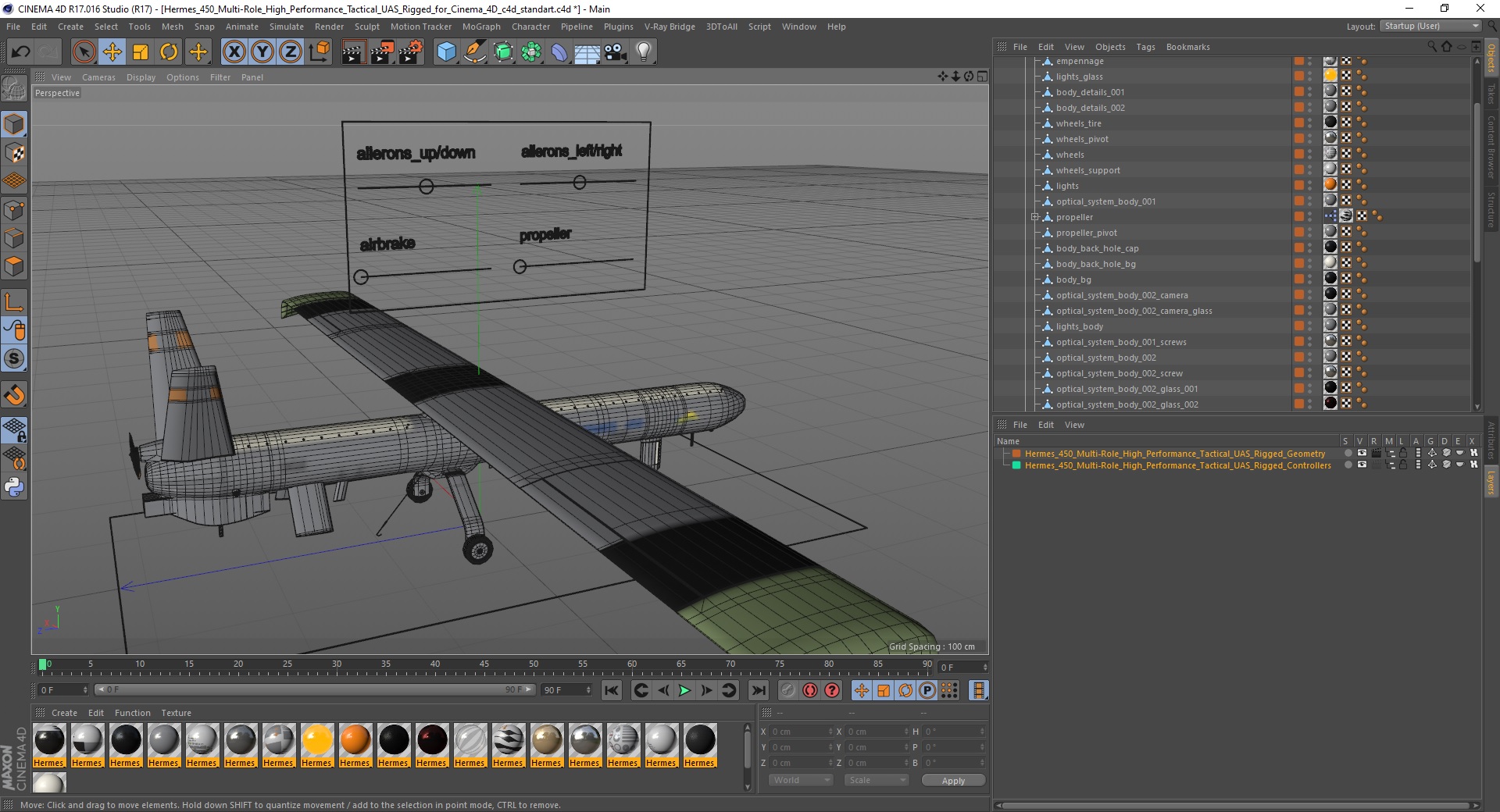This screenshot has height=812, width=1500.
Task: Open the Structure side tab
Action: 1491,209
